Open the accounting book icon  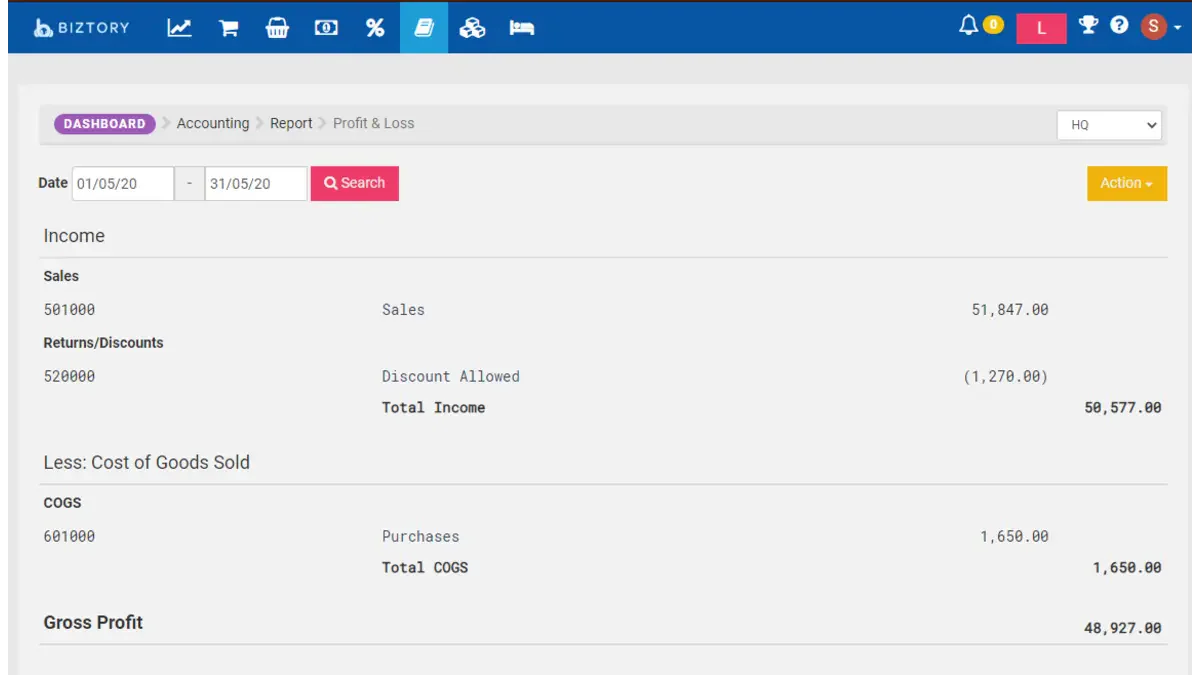tap(424, 27)
